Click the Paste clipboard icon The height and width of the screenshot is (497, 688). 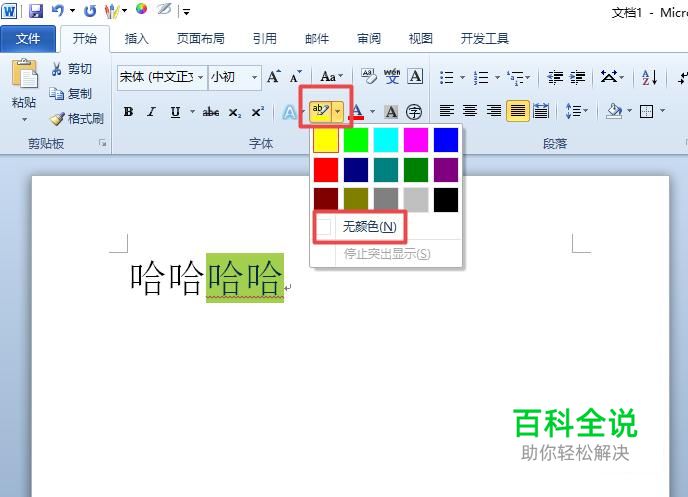[x=25, y=73]
